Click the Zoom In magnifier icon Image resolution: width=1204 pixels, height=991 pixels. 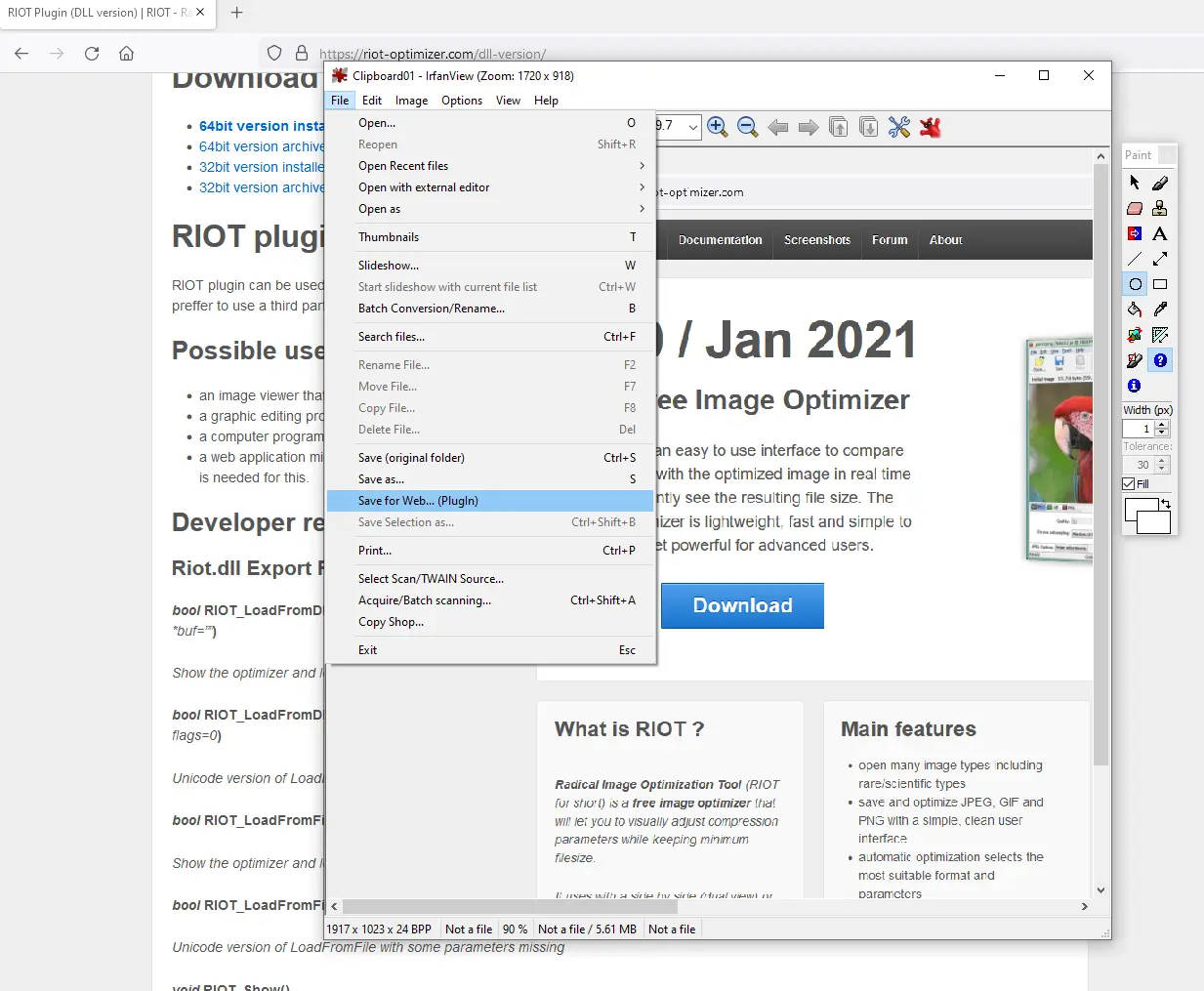718,127
